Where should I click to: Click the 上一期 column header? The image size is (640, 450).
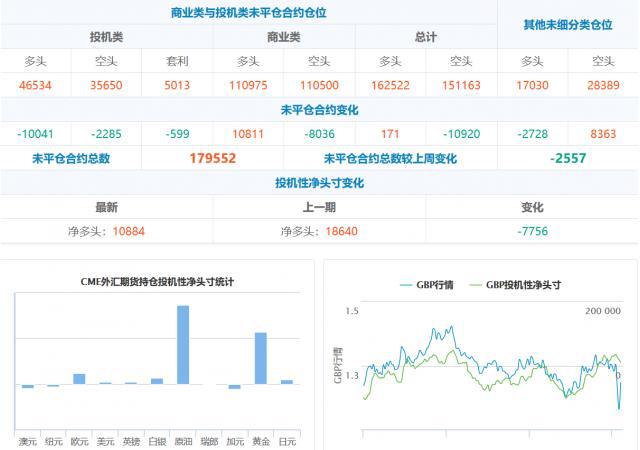319,207
